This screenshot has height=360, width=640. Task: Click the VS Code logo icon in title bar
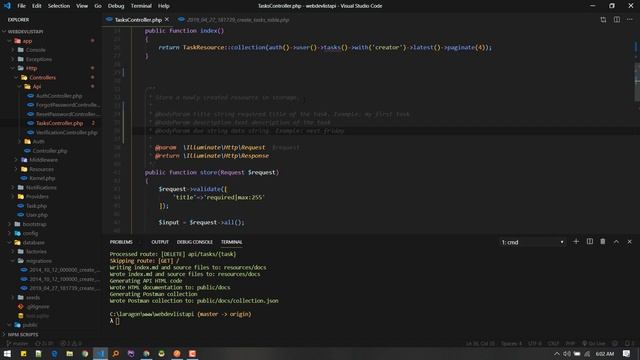7,6
